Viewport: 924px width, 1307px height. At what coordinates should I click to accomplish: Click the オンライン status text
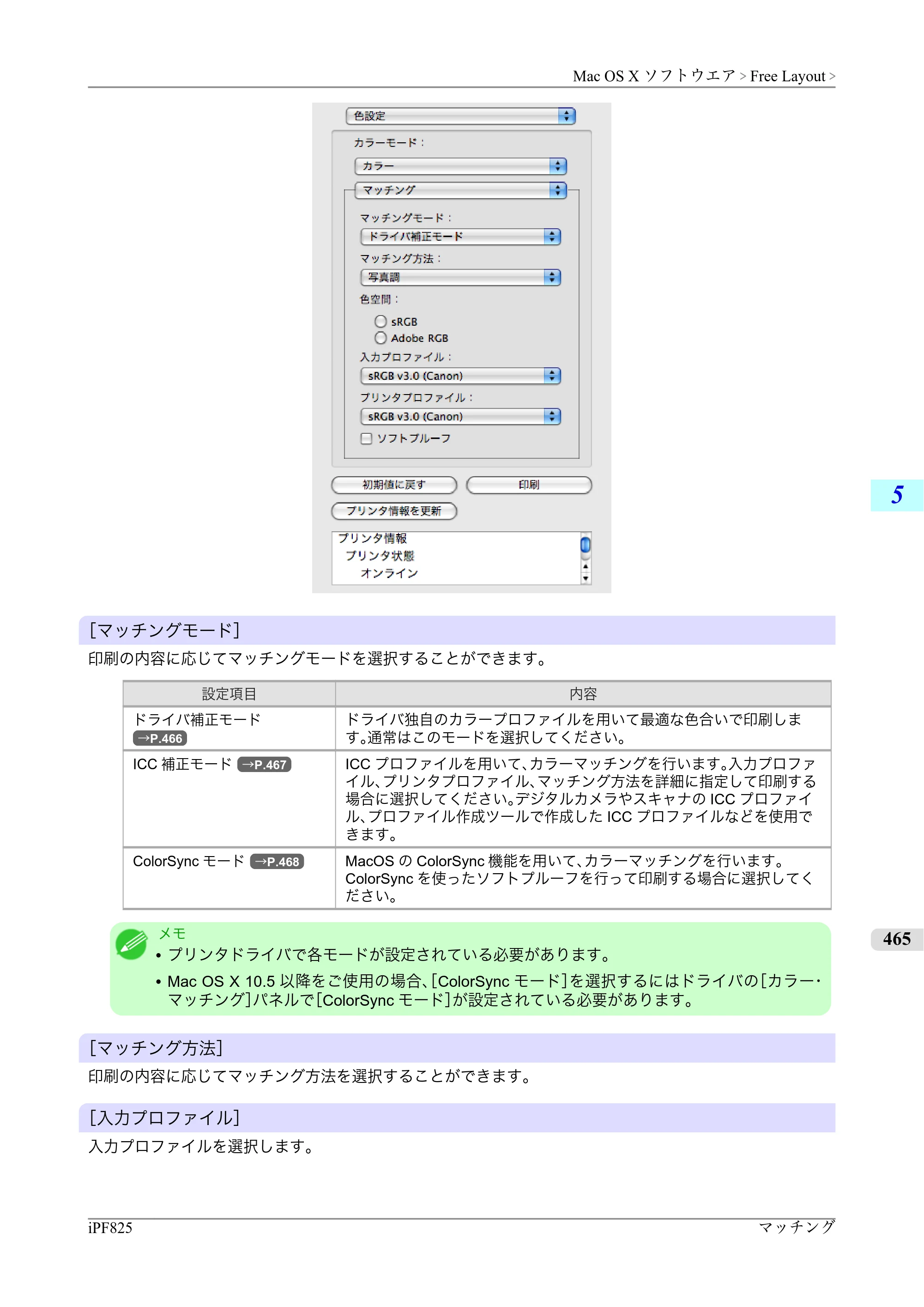[389, 573]
